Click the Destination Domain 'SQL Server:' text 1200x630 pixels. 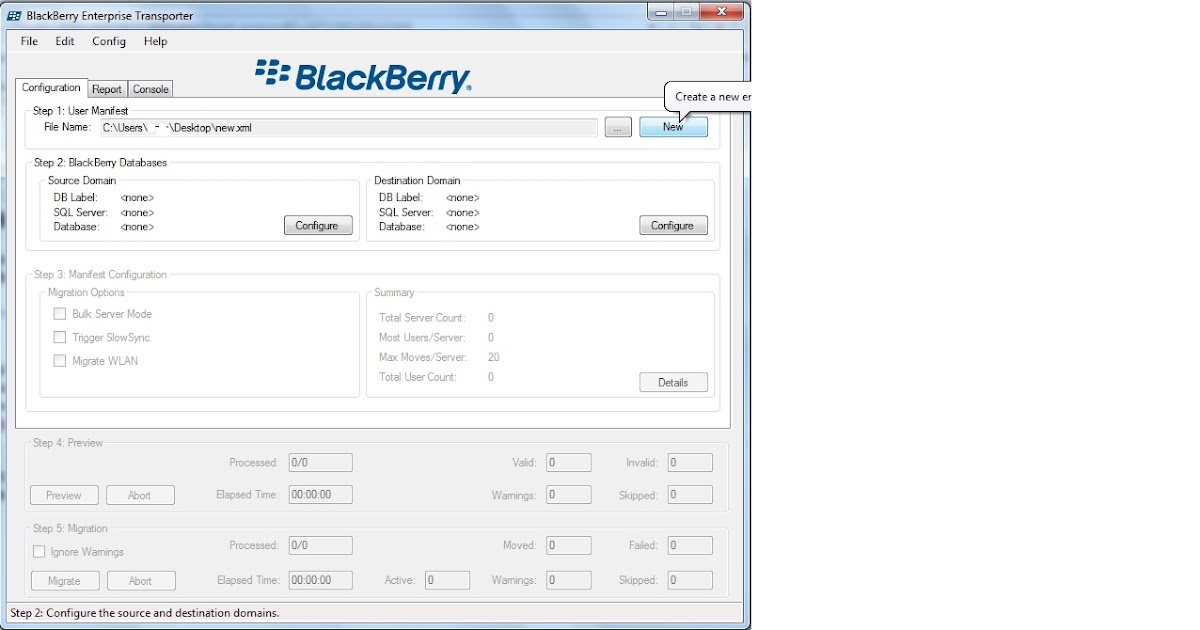[406, 212]
